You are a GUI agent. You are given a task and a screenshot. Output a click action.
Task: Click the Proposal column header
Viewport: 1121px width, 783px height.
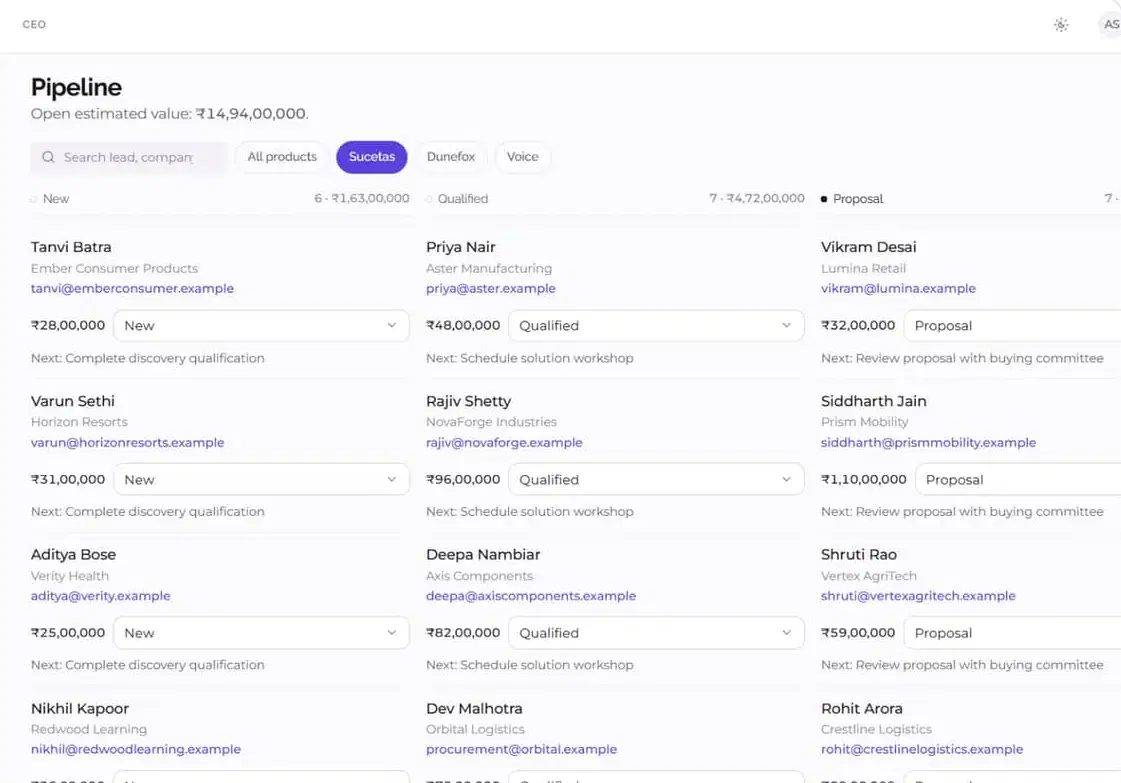pos(858,199)
